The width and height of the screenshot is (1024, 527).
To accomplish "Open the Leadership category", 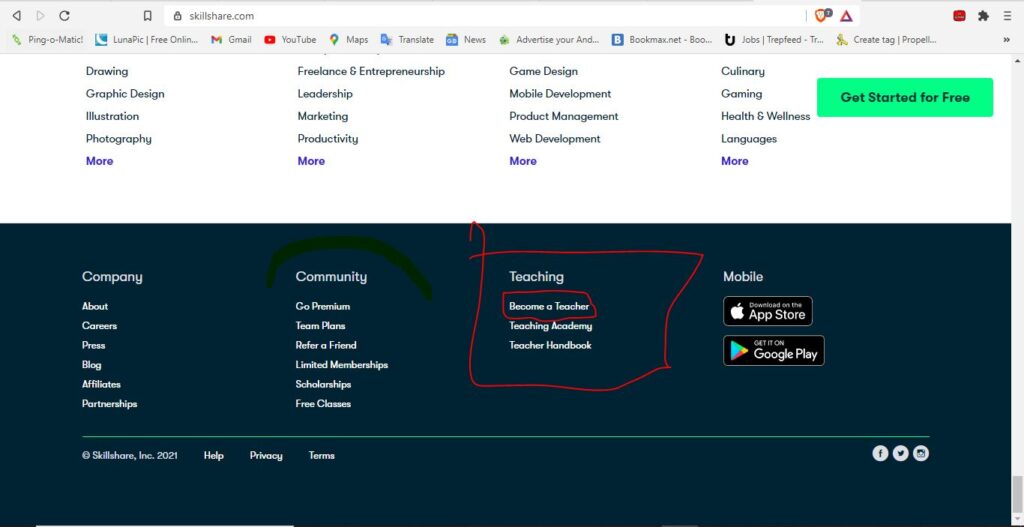I will pos(325,93).
